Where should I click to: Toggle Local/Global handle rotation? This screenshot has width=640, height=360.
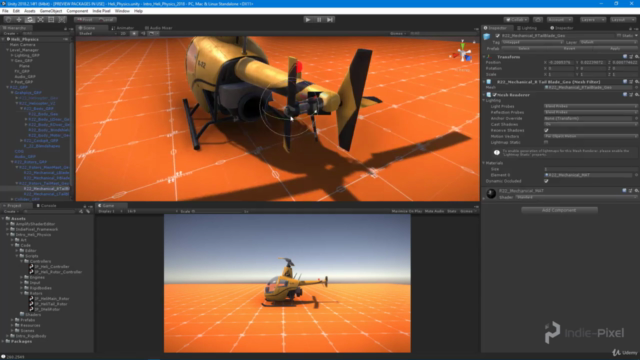(x=106, y=19)
